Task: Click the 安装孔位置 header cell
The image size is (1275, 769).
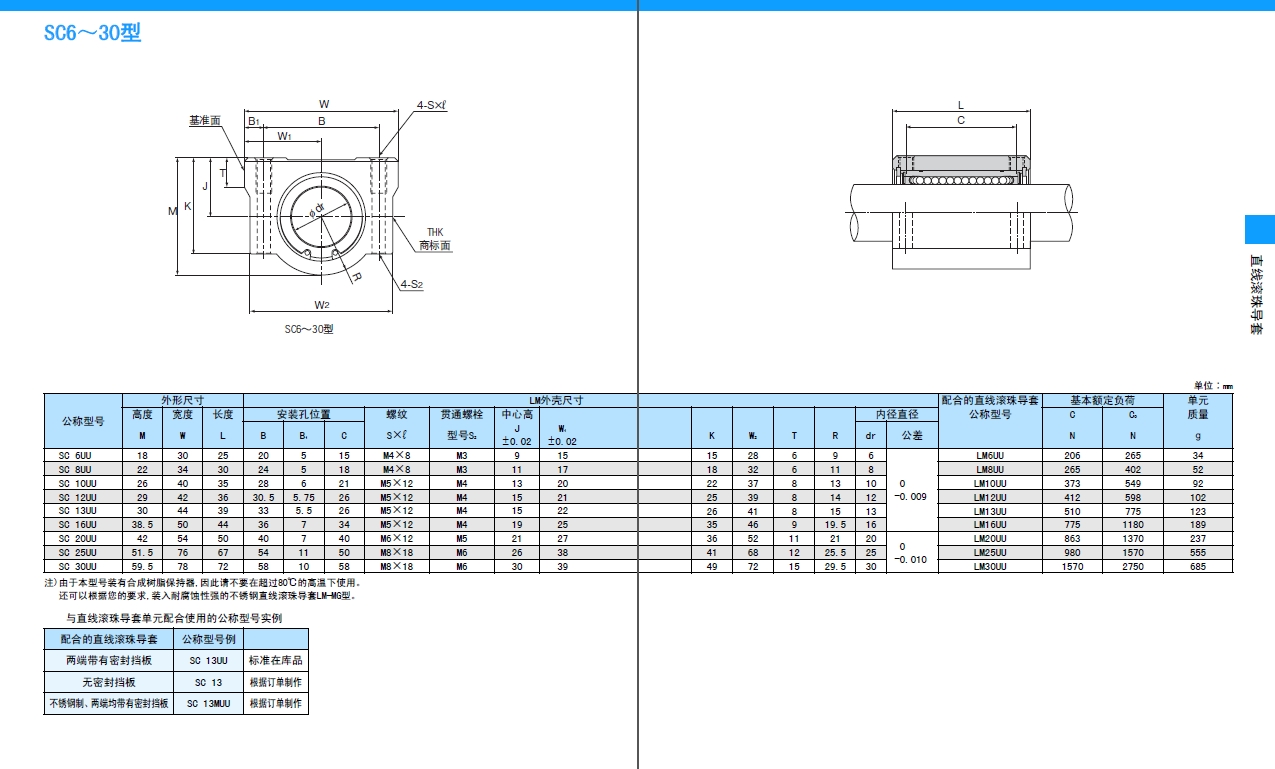Action: [303, 414]
